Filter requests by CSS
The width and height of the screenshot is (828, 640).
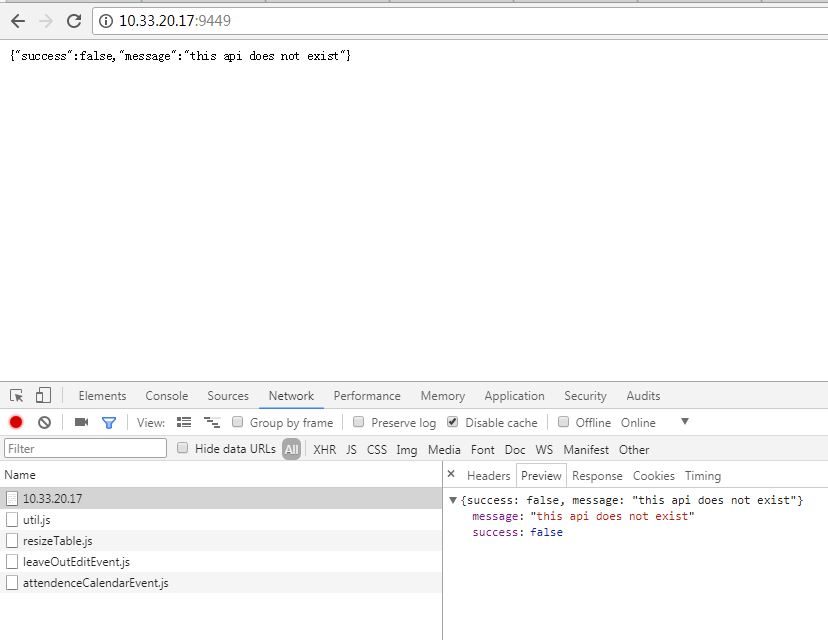click(x=377, y=450)
